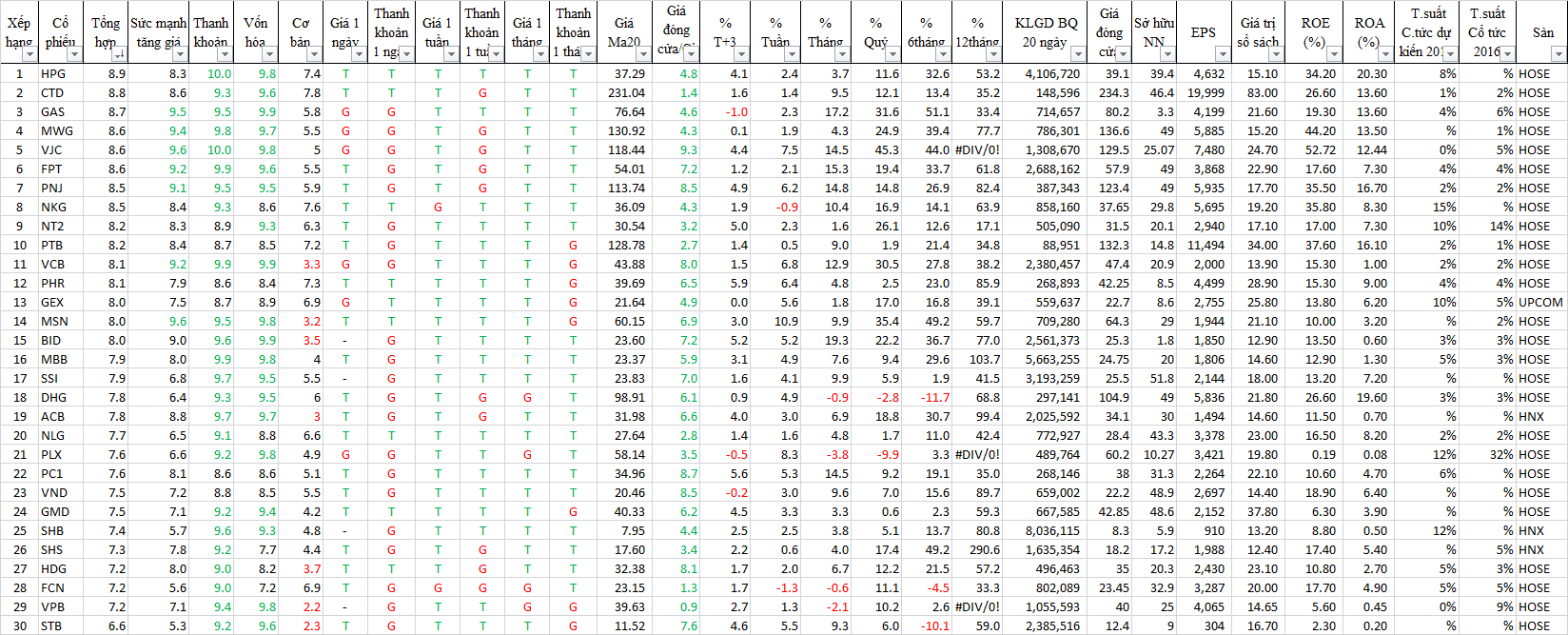Click the 231.04 Giá Ma20 cell
The image size is (1568, 635).
pyautogui.click(x=625, y=92)
